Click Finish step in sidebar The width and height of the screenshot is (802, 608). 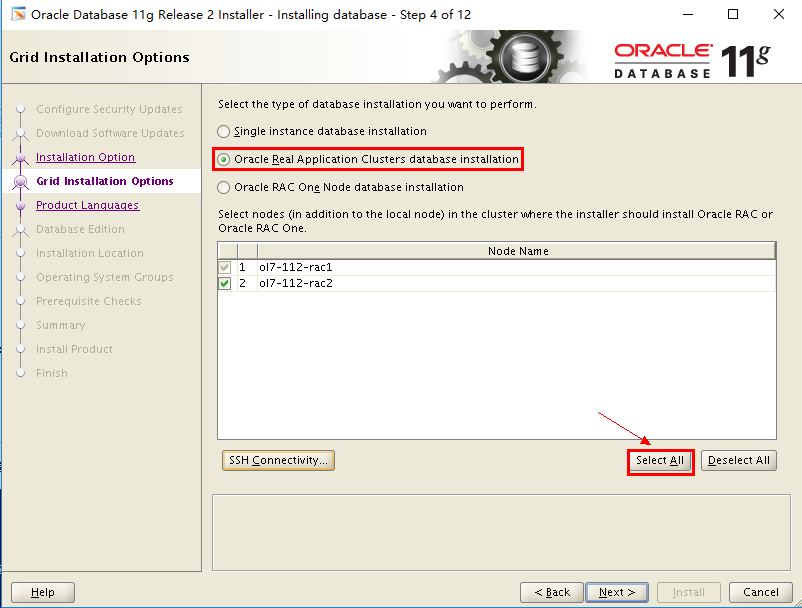pos(52,373)
